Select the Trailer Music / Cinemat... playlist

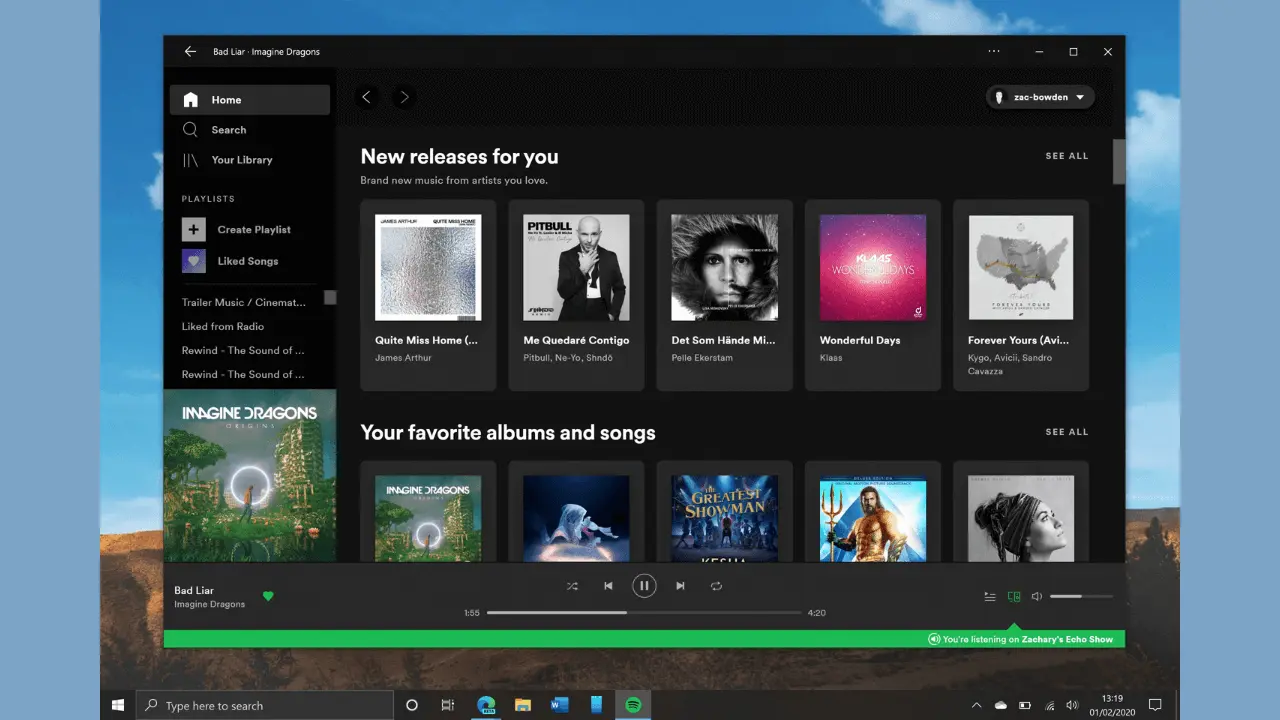(244, 302)
